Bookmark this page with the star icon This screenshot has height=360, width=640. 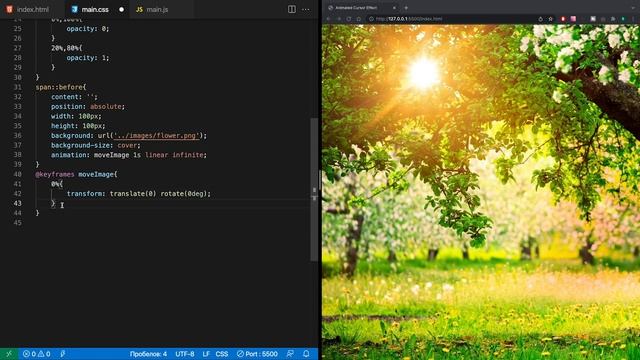[551, 19]
